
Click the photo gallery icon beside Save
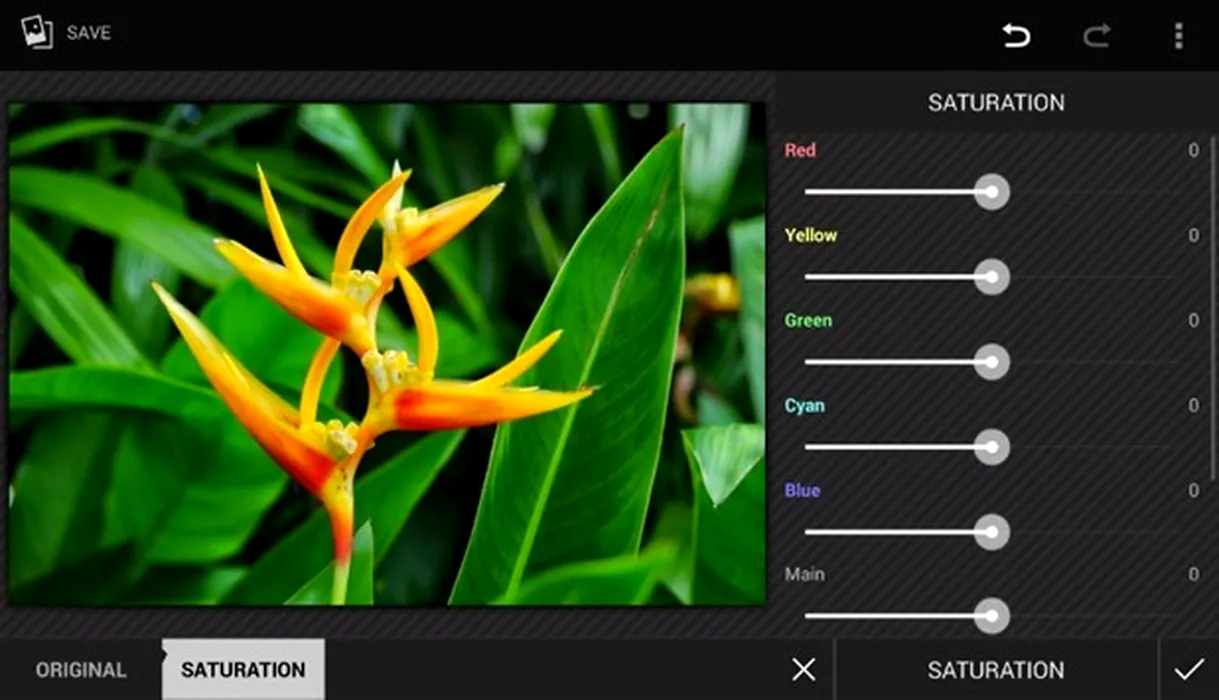click(x=36, y=33)
